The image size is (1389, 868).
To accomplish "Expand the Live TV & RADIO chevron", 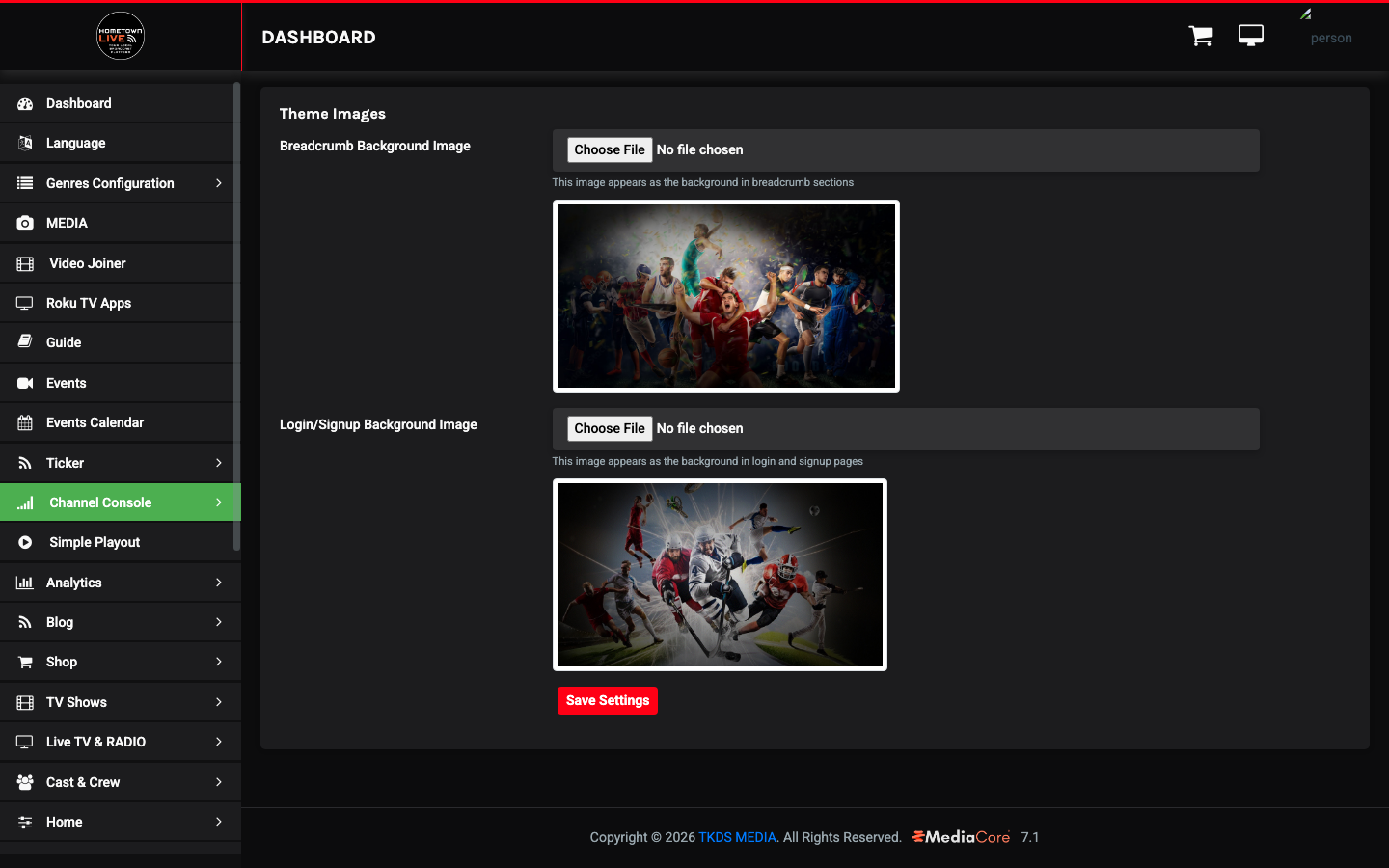I will (x=219, y=742).
